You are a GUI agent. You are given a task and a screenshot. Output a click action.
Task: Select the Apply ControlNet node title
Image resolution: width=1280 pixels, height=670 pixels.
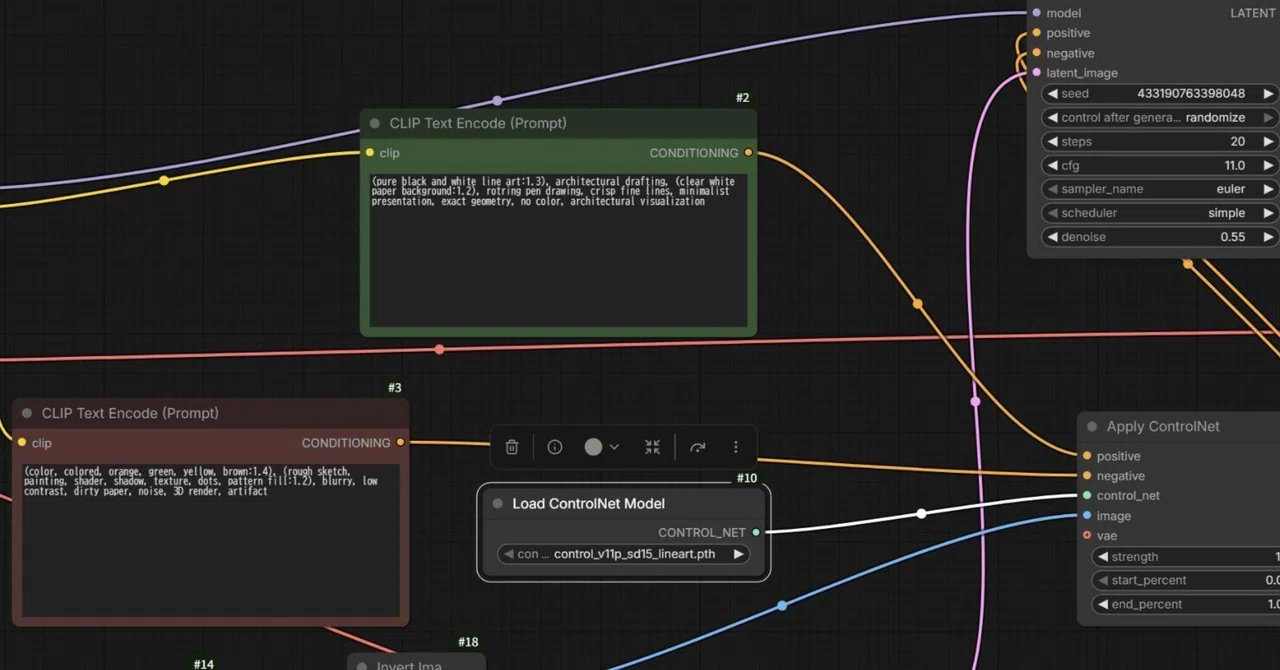pos(1163,427)
